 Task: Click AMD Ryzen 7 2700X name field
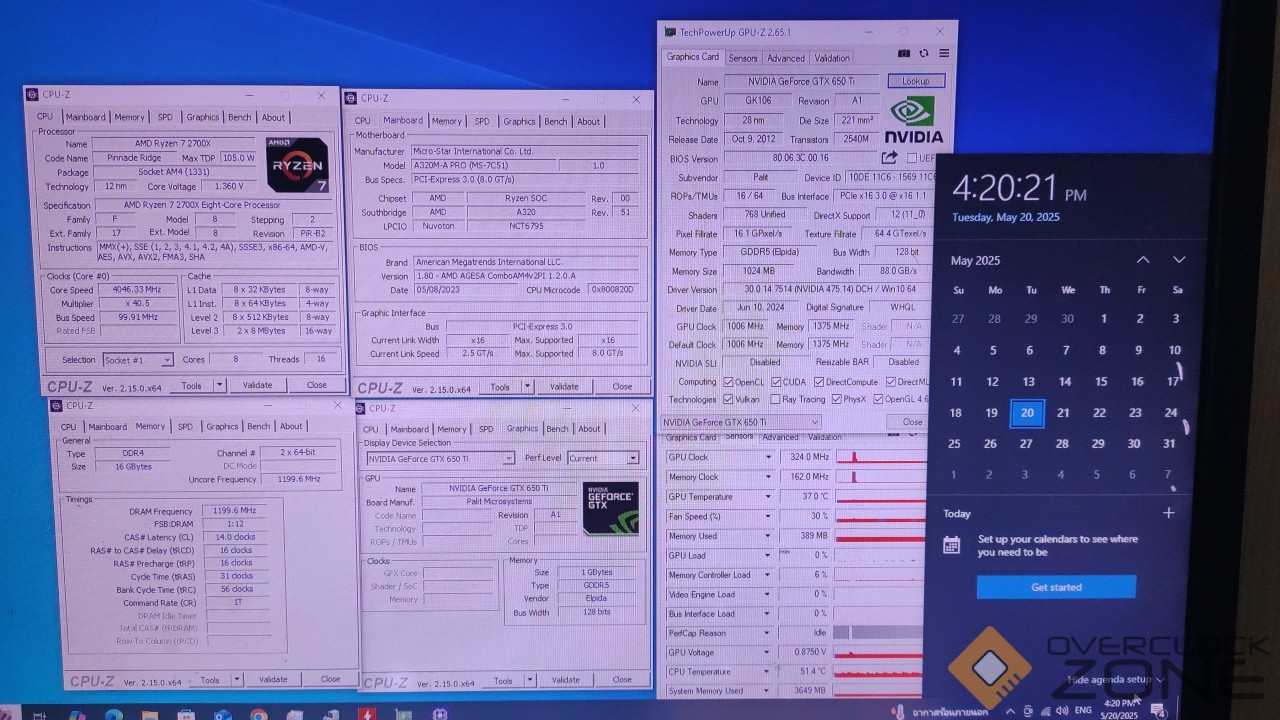[x=173, y=144]
